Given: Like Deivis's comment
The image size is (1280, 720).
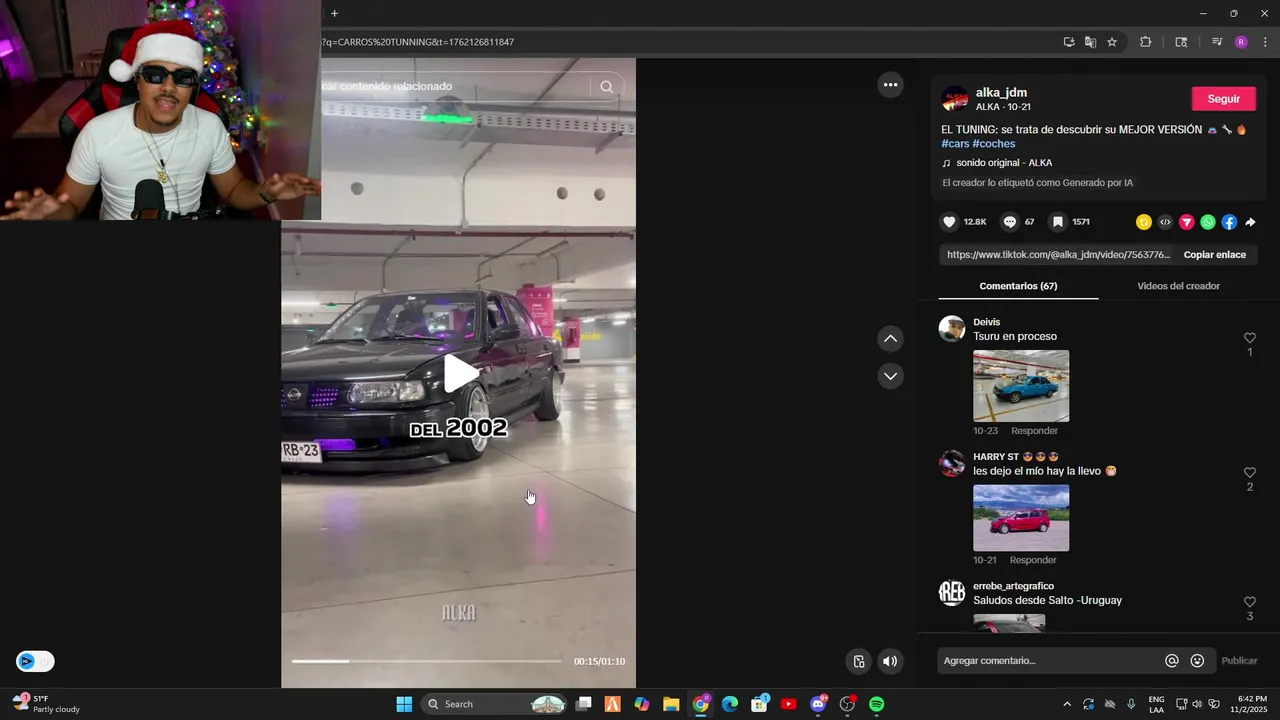Looking at the screenshot, I should click(x=1249, y=338).
